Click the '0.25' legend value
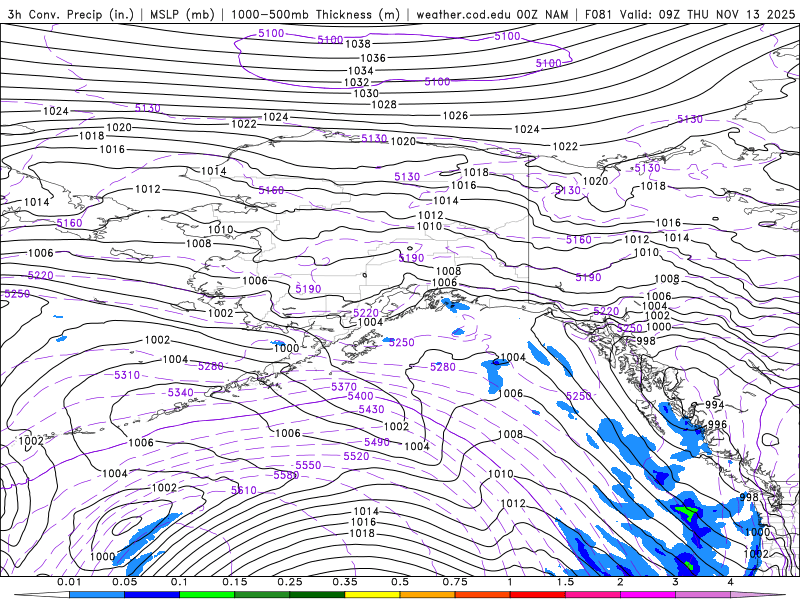This screenshot has width=800, height=600. click(x=289, y=582)
